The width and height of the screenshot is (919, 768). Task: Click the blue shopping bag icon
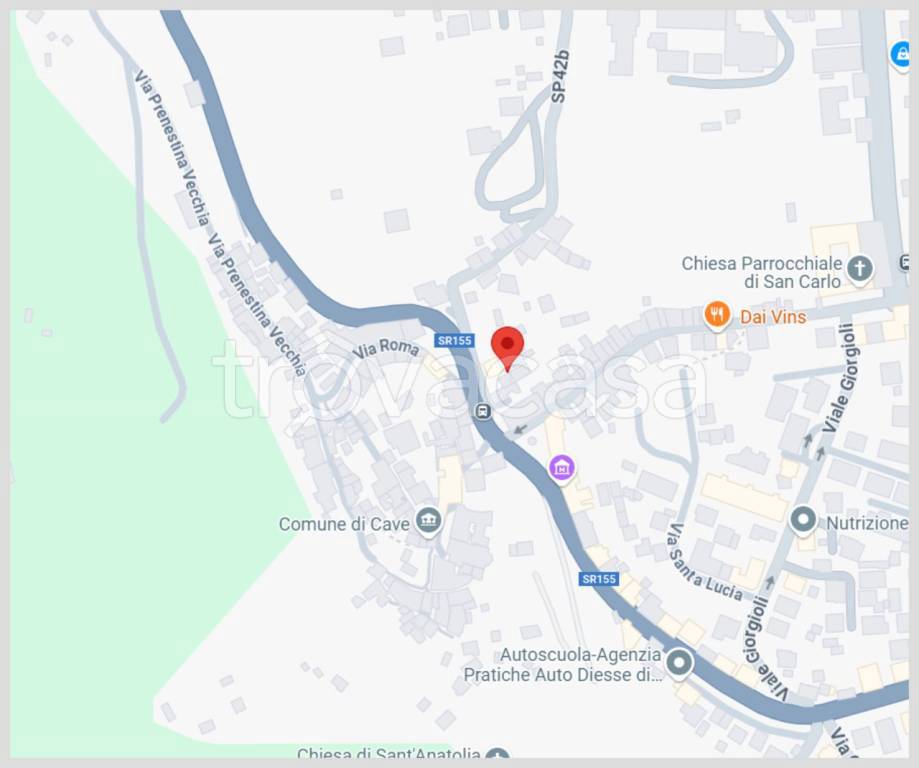click(901, 55)
